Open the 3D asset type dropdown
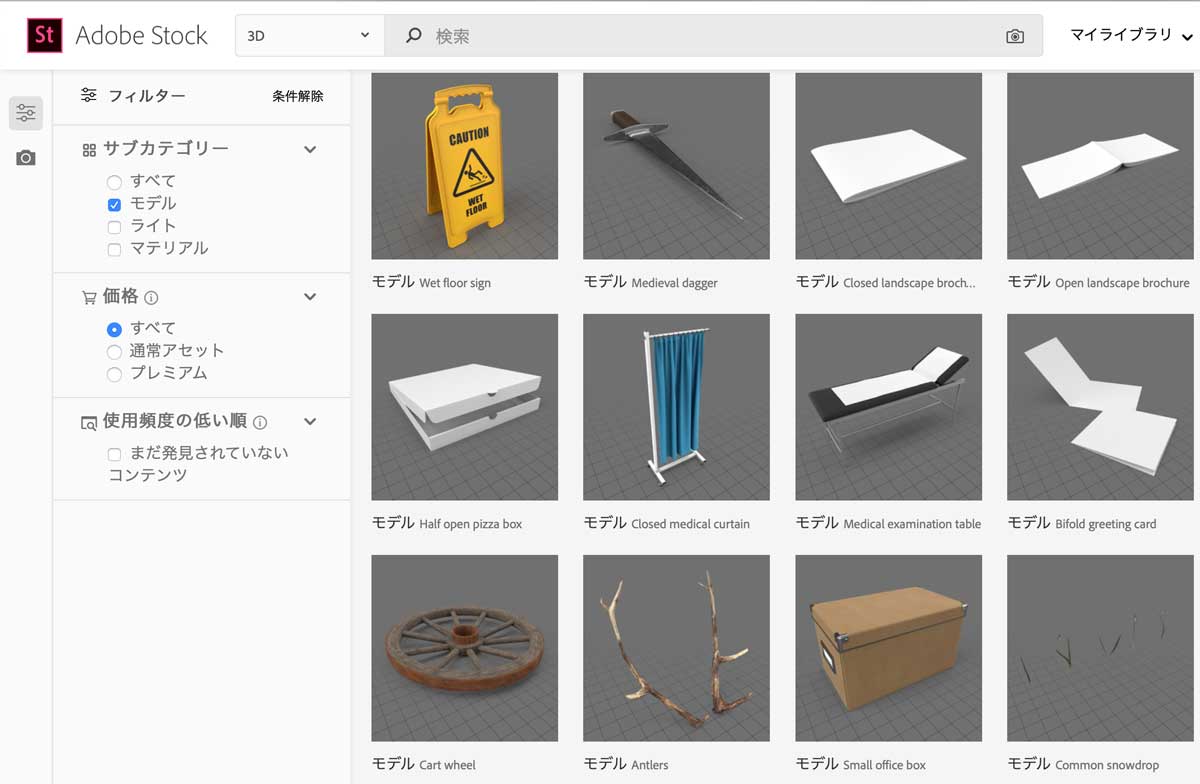The image size is (1200, 784). [x=309, y=36]
